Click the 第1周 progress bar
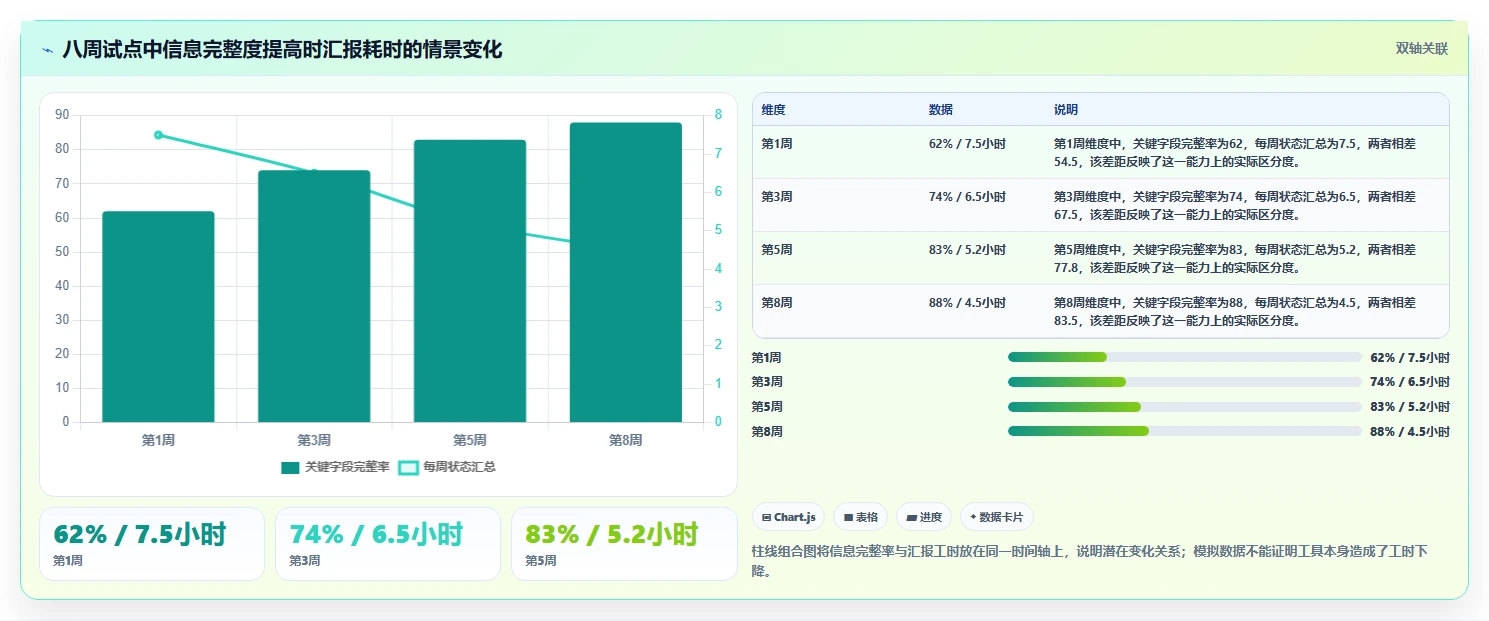This screenshot has width=1489, height=621. [x=1185, y=357]
